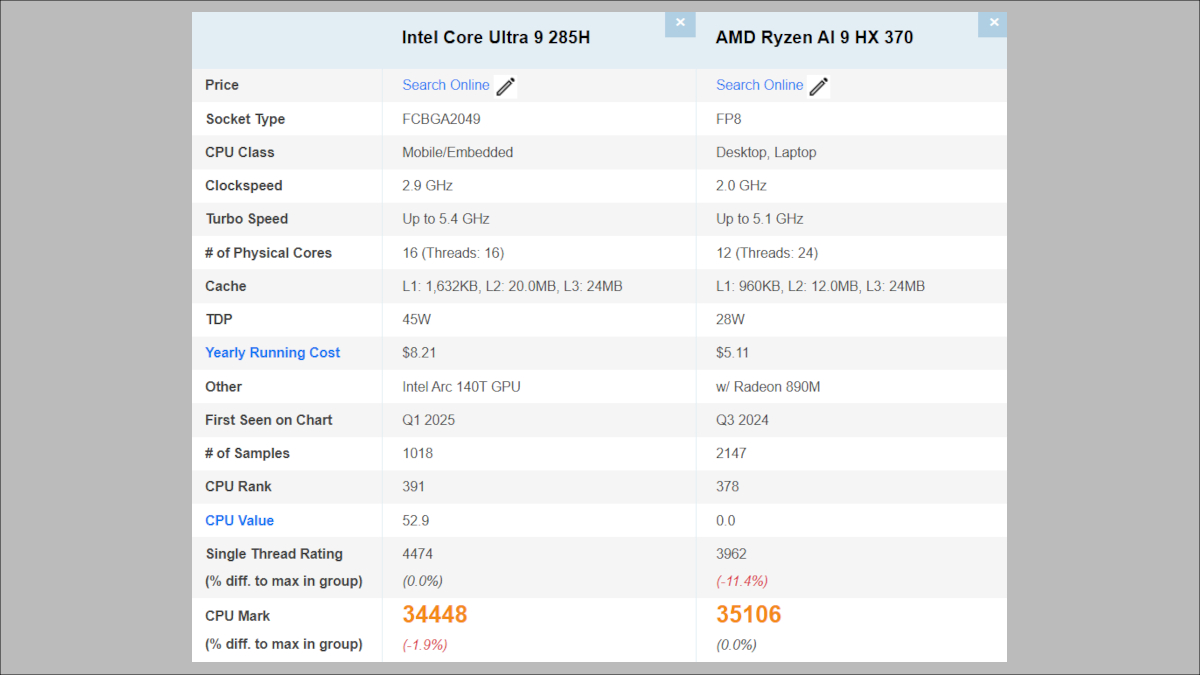Remove the AMD Ryzen AI 9 HX 370 column
The width and height of the screenshot is (1200, 675).
coord(993,21)
